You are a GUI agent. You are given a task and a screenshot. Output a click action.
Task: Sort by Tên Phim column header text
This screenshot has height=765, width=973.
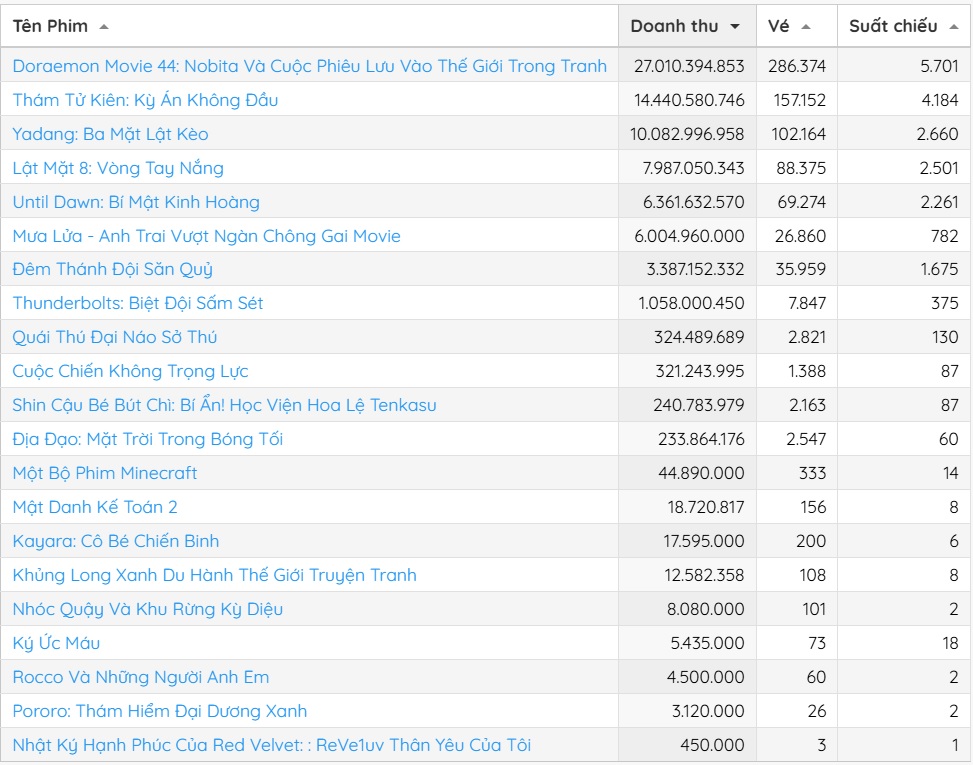[x=50, y=26]
